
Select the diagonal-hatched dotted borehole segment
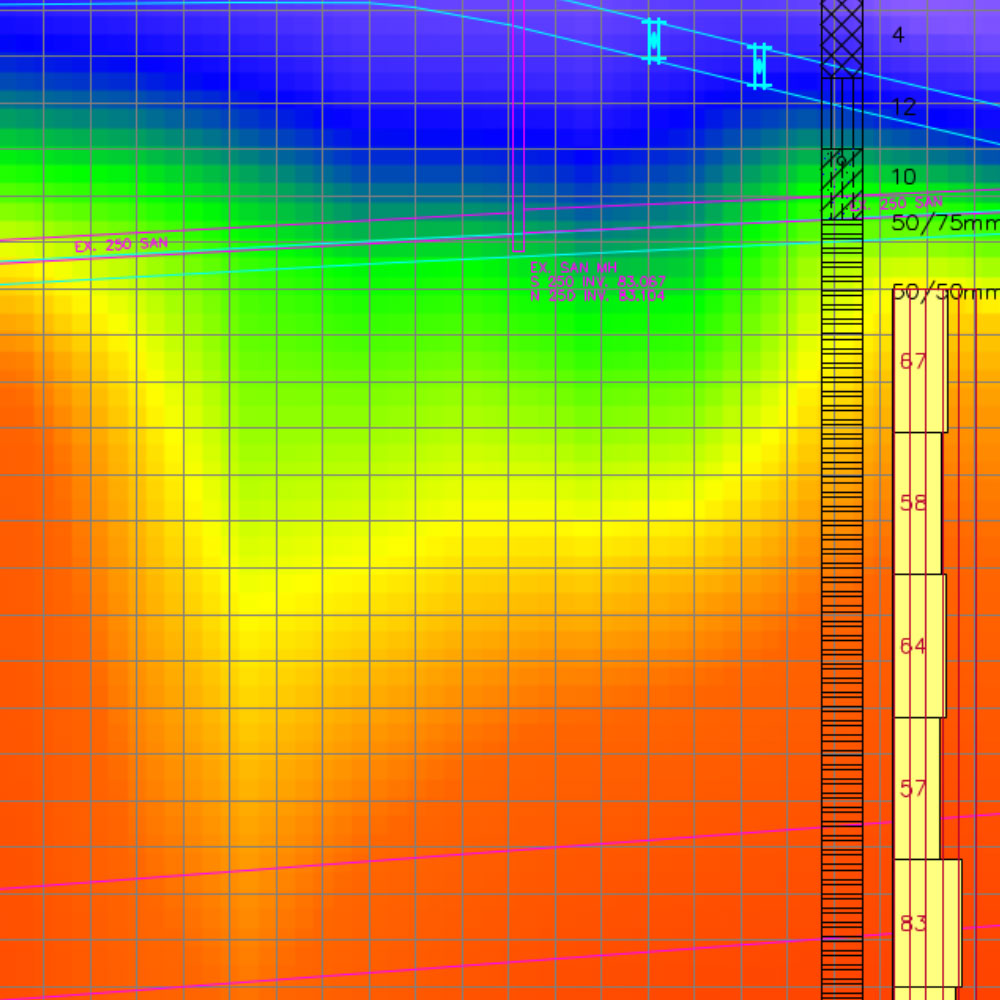[x=842, y=185]
